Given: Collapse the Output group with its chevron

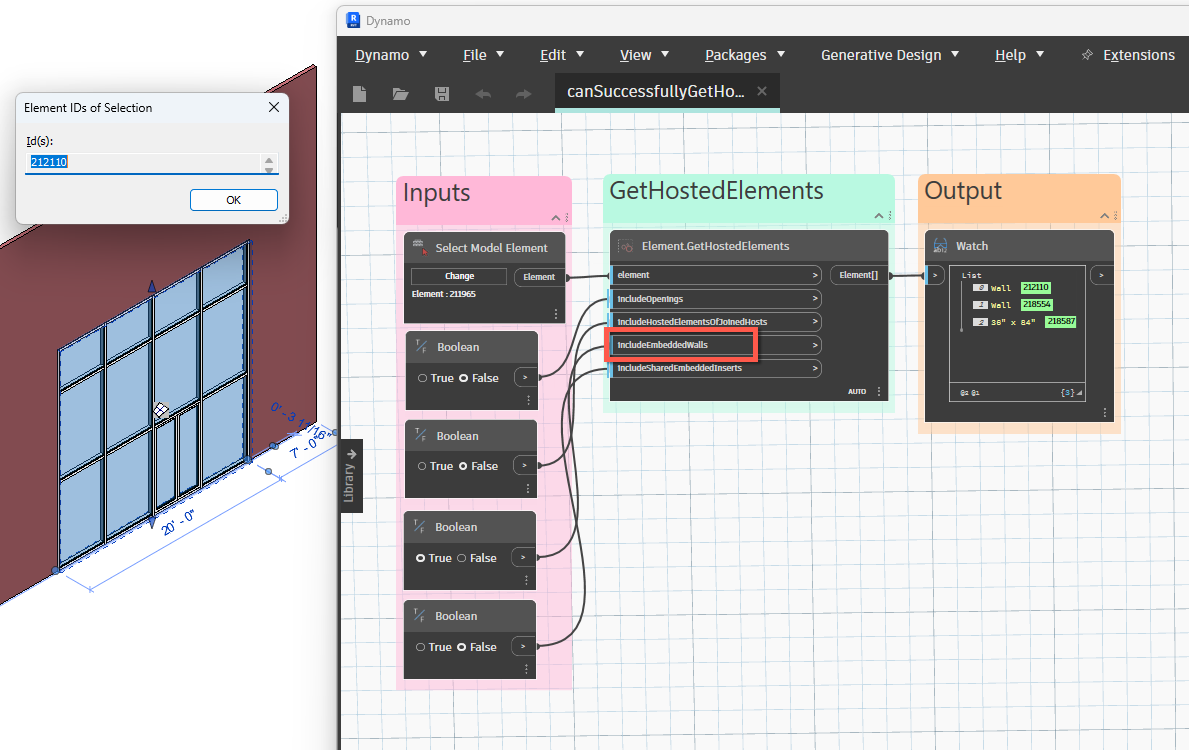Looking at the screenshot, I should (x=1105, y=216).
